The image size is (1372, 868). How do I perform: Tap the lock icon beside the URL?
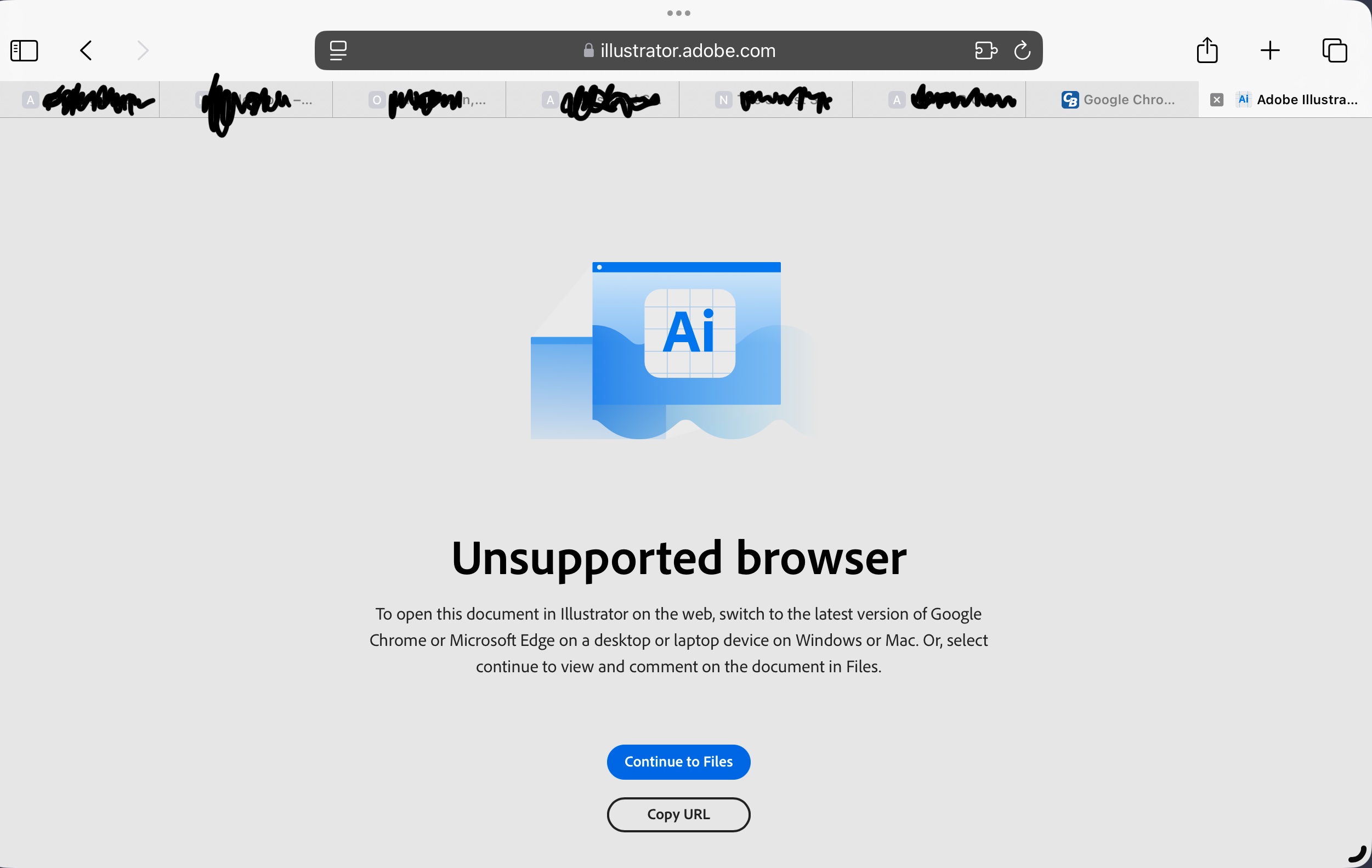[x=588, y=50]
